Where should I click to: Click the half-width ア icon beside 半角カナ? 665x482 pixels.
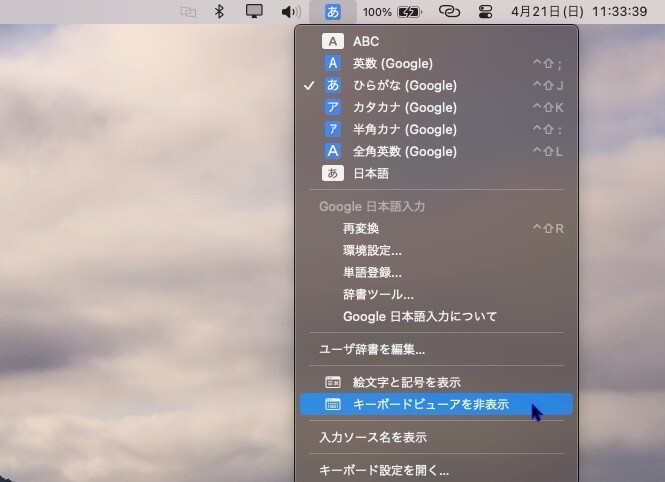point(333,129)
